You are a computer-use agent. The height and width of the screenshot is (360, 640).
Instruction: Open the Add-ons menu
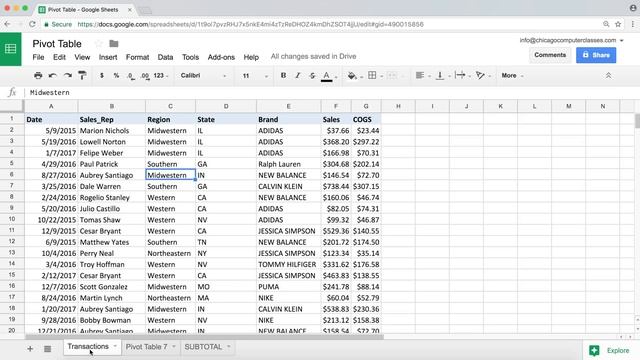click(x=221, y=57)
